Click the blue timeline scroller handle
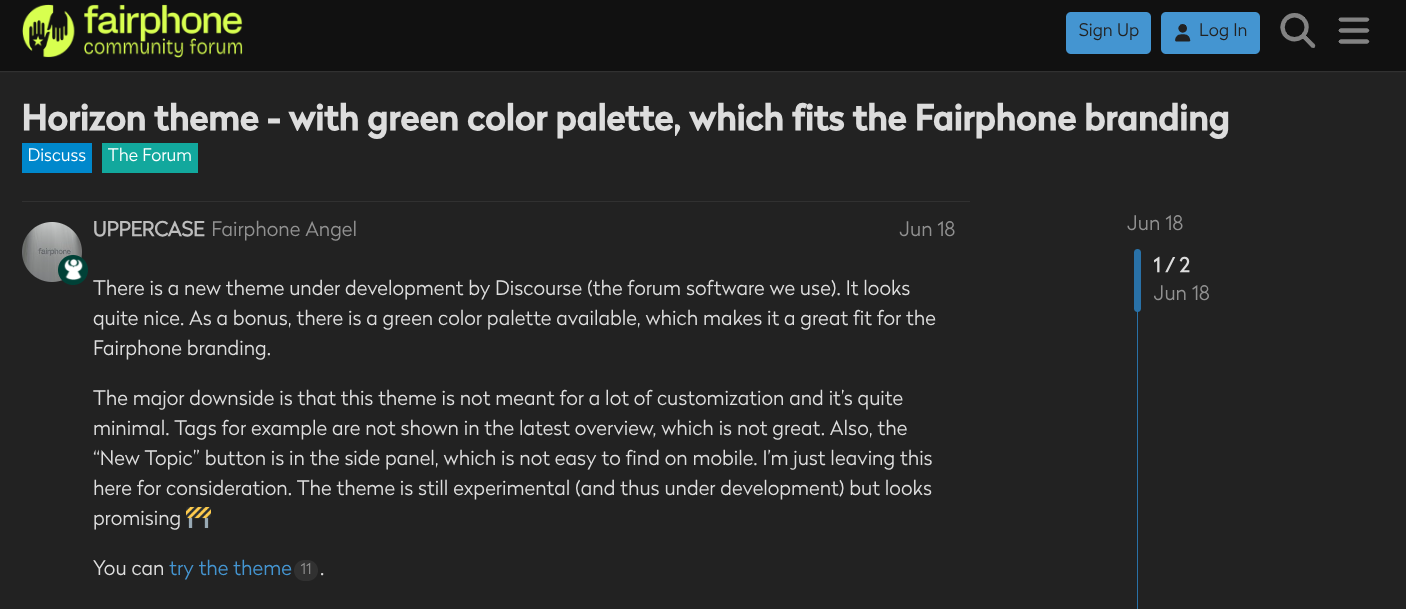Image resolution: width=1406 pixels, height=609 pixels. 1137,280
